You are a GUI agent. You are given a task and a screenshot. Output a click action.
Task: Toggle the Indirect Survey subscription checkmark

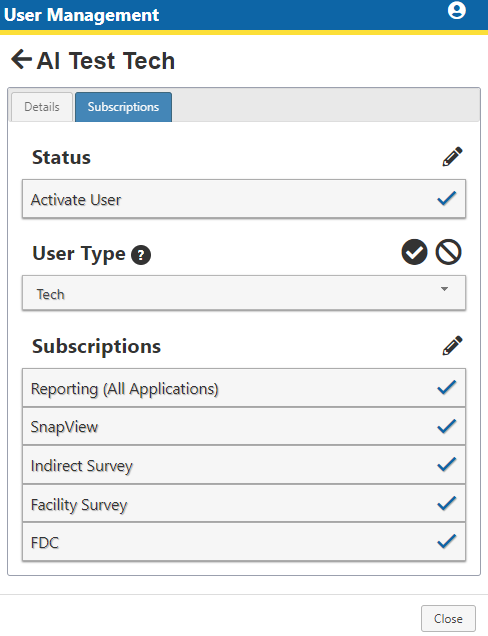pos(447,465)
